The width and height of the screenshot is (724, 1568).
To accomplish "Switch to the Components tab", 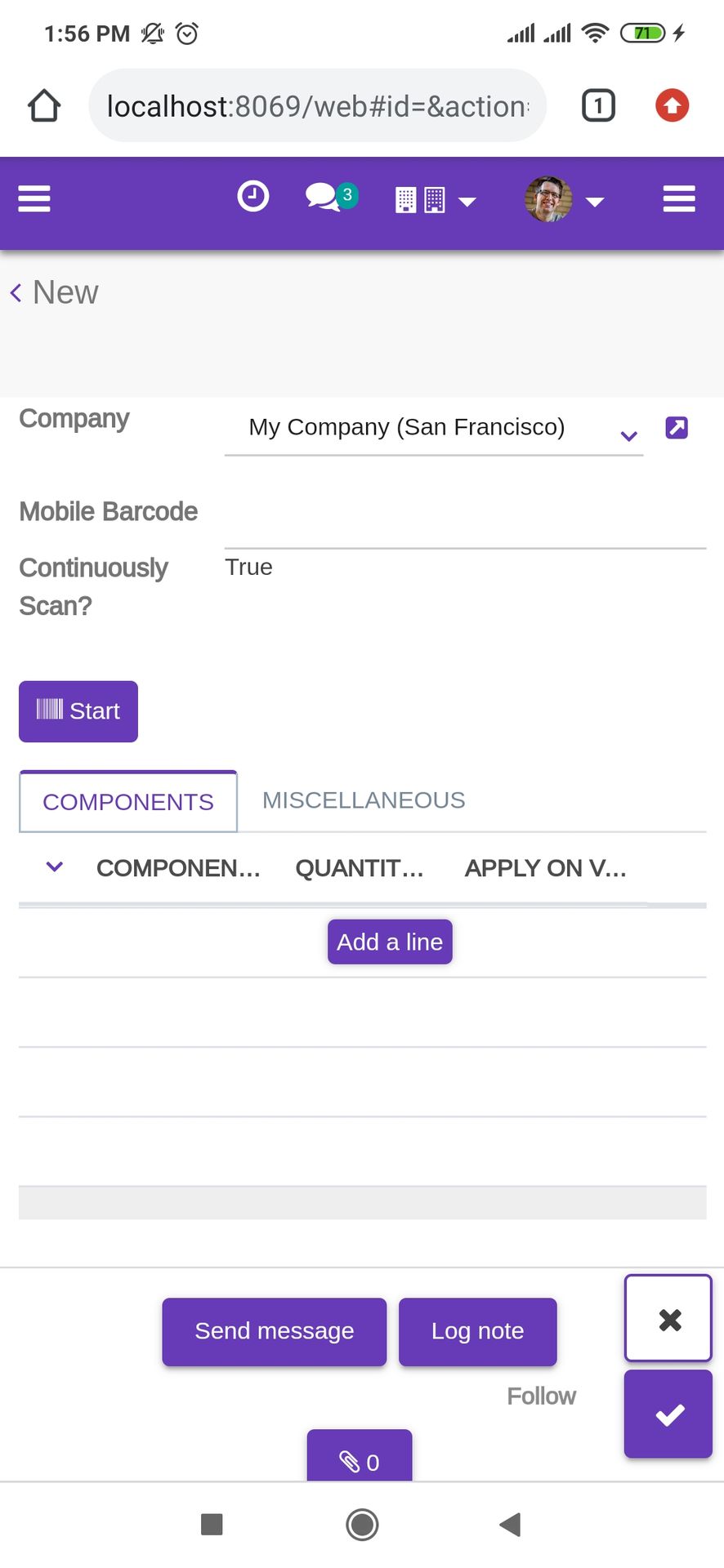I will click(128, 802).
